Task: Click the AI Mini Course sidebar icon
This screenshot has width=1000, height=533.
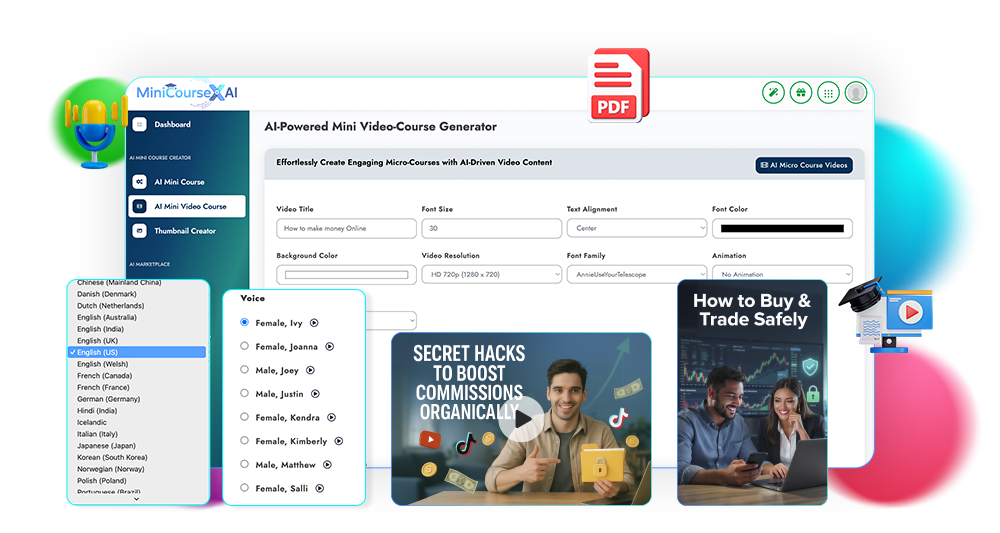Action: [140, 182]
